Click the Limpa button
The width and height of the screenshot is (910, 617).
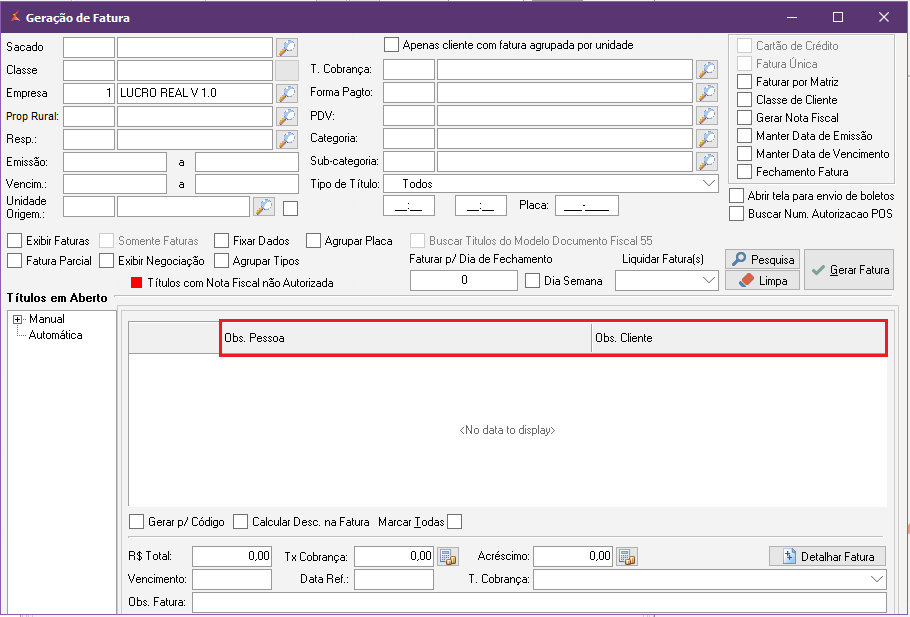(763, 280)
